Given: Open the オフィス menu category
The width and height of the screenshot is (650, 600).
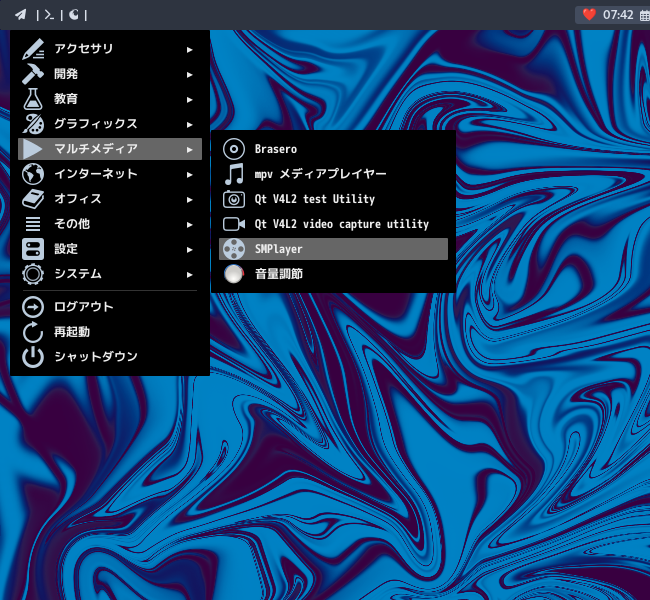Looking at the screenshot, I should (x=110, y=199).
